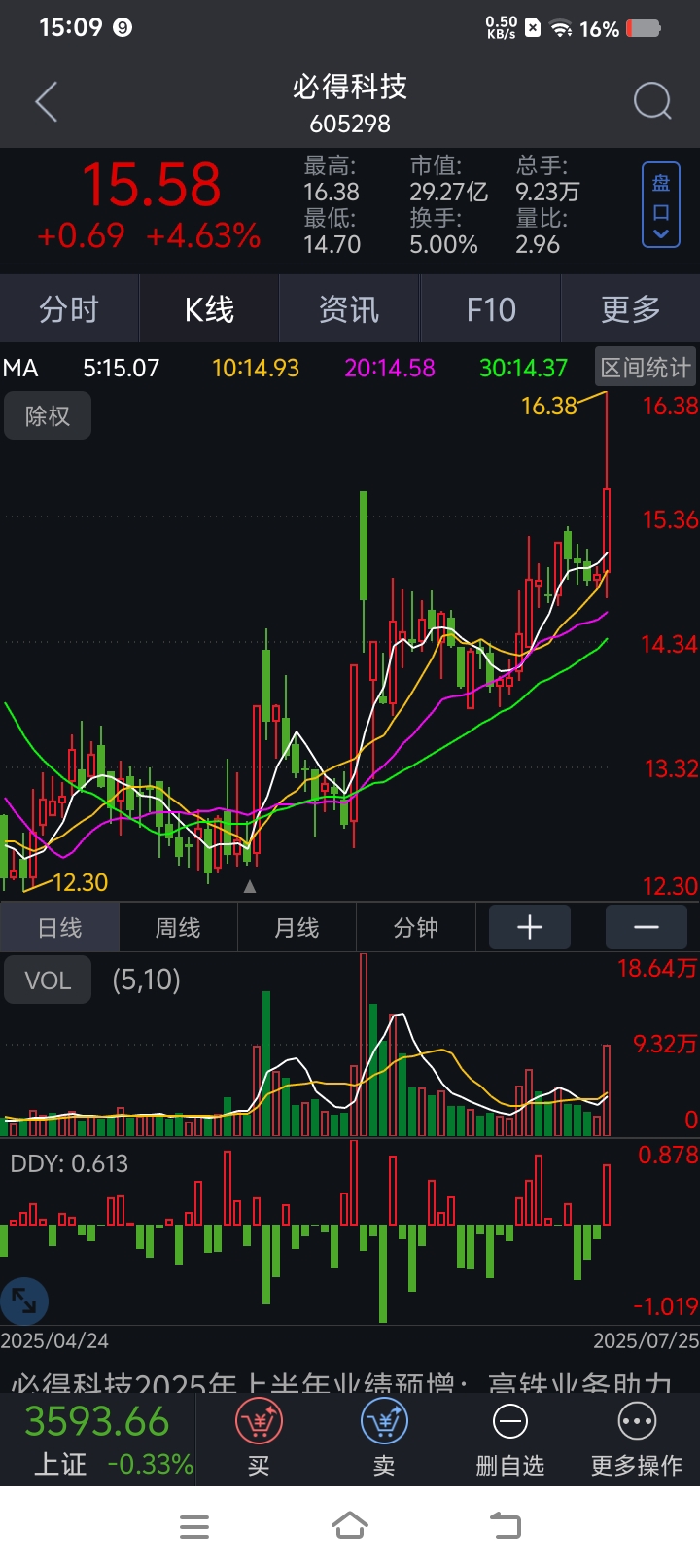Tap the +4.63% change value
This screenshot has height=1568, width=700.
[x=203, y=235]
